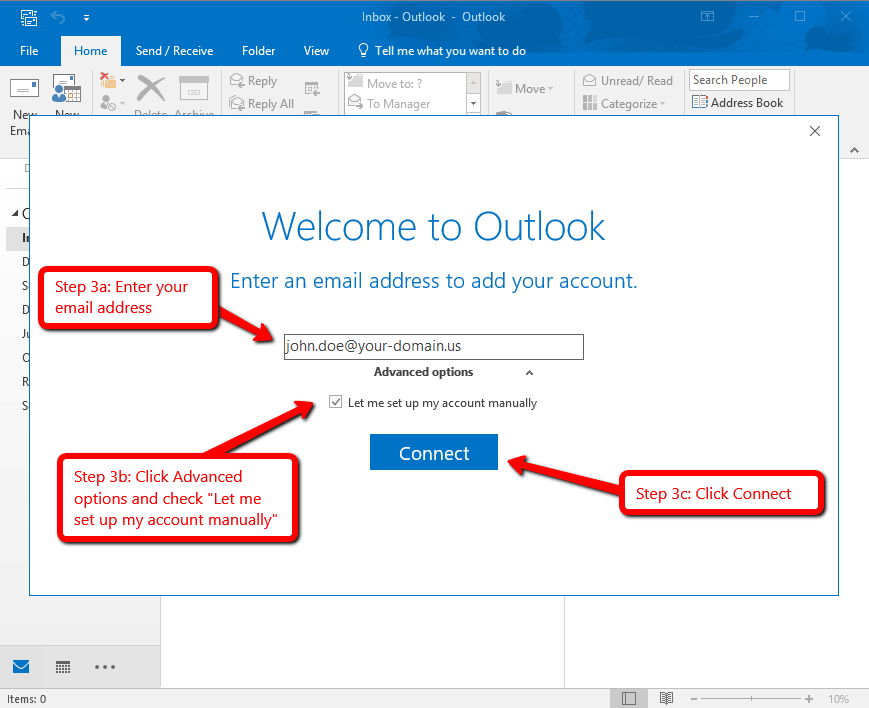This screenshot has height=708, width=869.
Task: Go to the View tab
Action: pyautogui.click(x=316, y=51)
